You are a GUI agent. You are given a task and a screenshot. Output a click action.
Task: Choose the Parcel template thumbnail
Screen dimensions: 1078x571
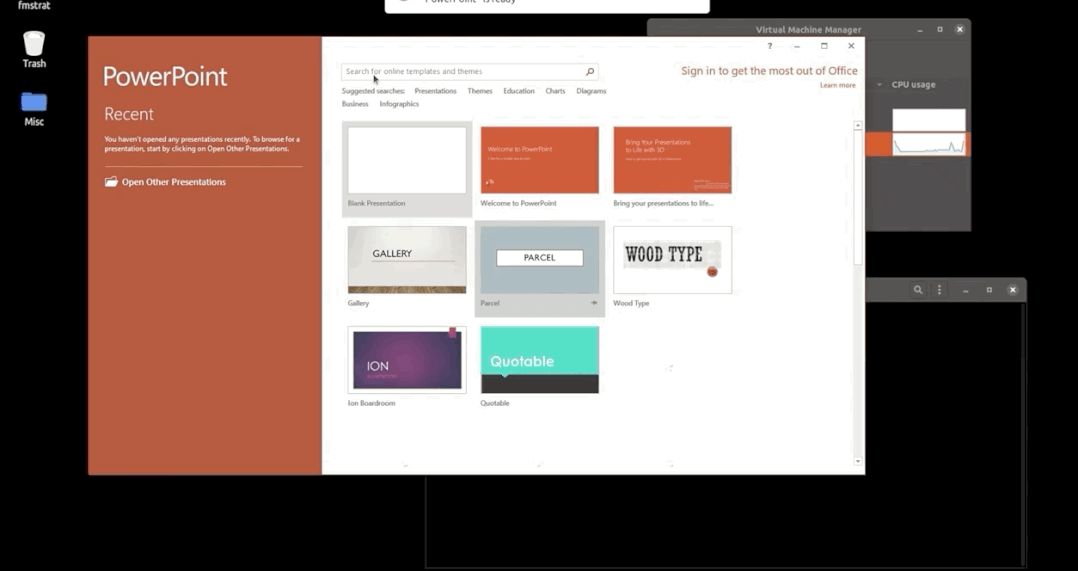click(540, 260)
